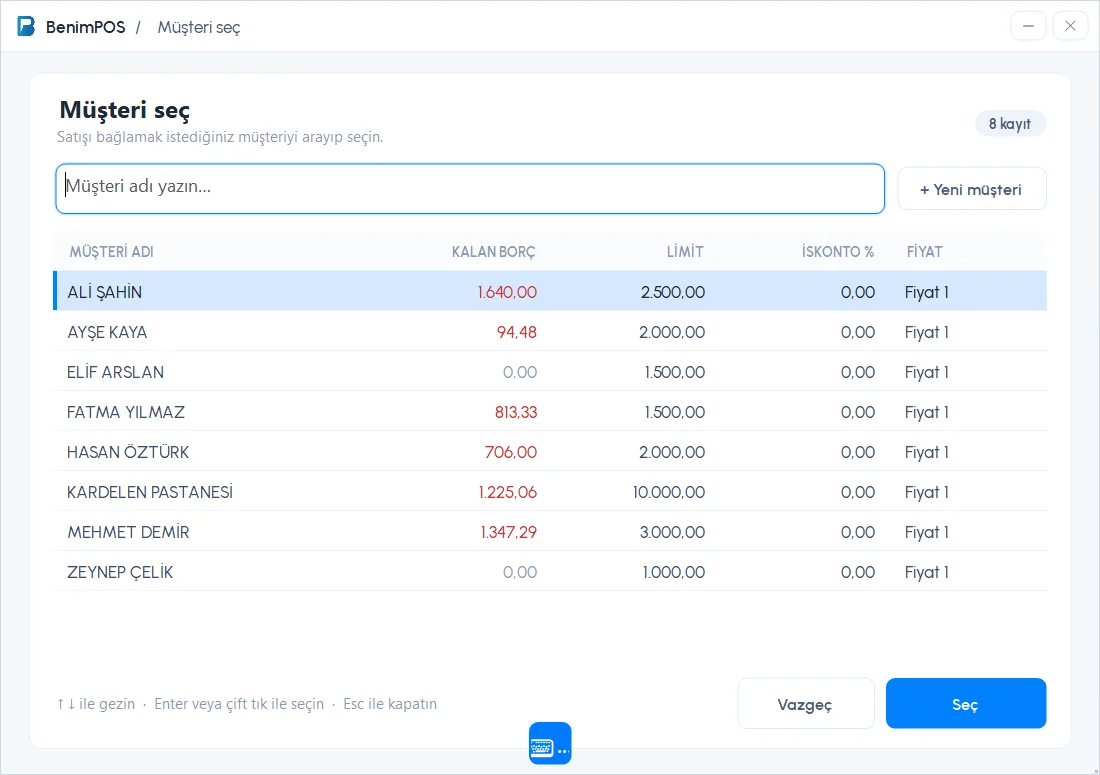The width and height of the screenshot is (1100, 775).
Task: Pick FATMA YILMAZ from the list
Action: (x=551, y=411)
